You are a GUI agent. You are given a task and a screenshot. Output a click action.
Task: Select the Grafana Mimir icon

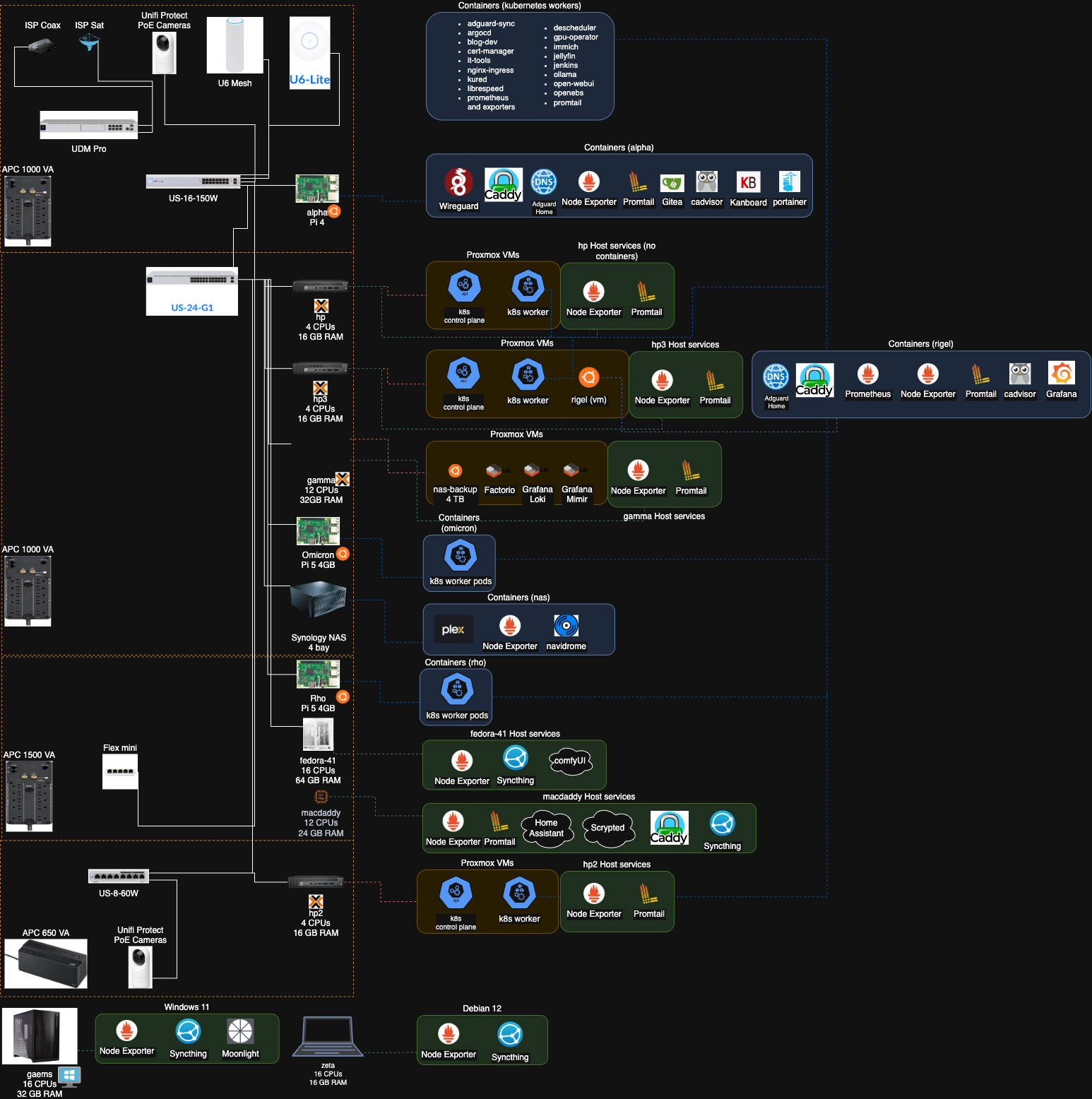(x=576, y=470)
